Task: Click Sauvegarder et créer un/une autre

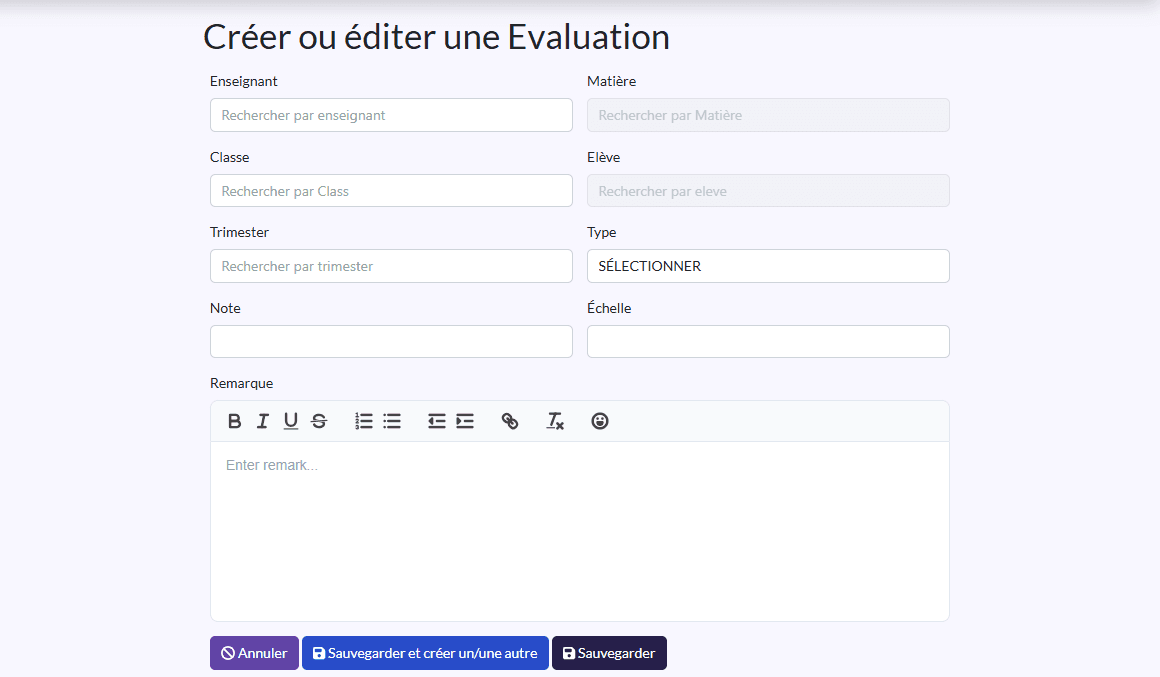Action: coord(425,653)
